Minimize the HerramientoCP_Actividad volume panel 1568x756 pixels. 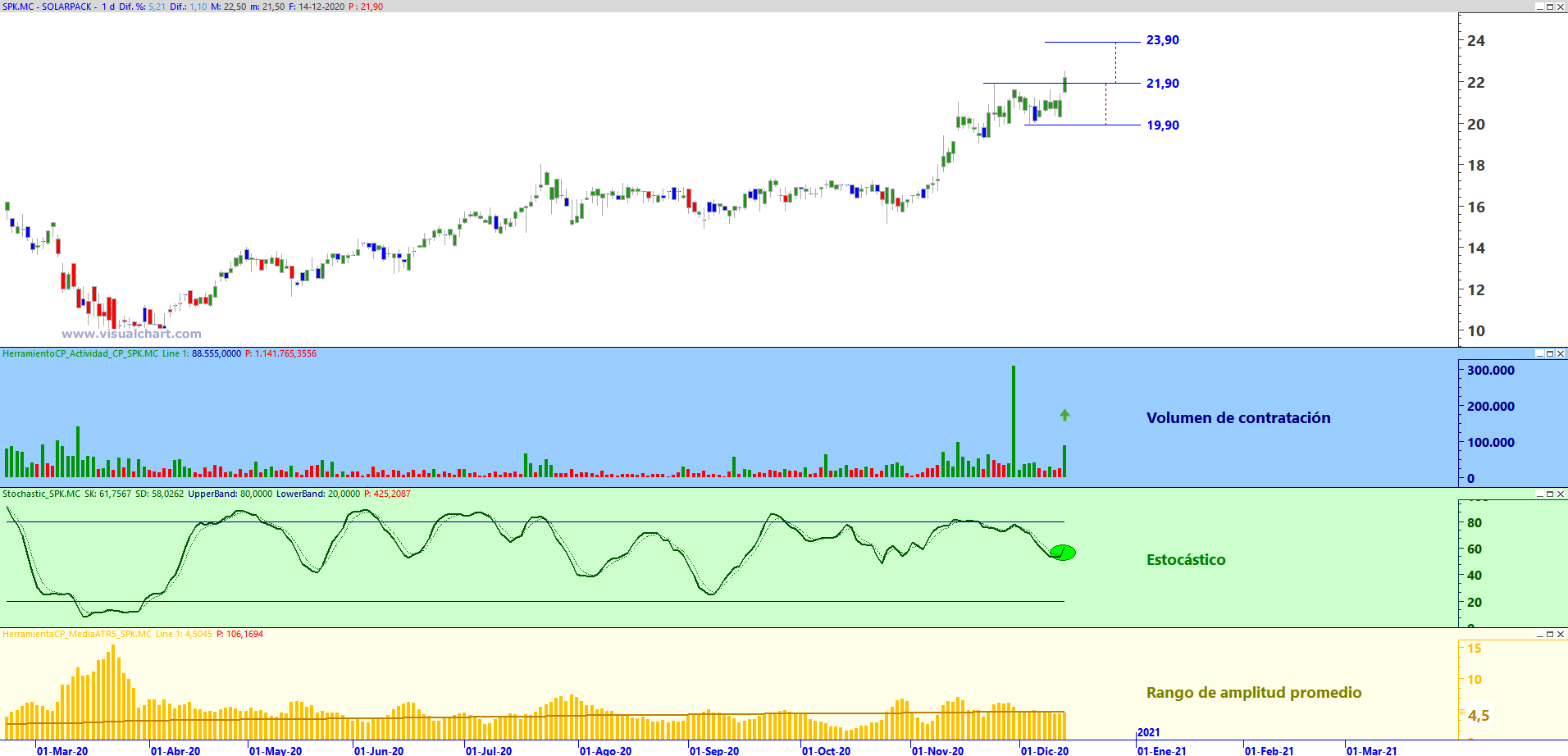tap(1539, 353)
